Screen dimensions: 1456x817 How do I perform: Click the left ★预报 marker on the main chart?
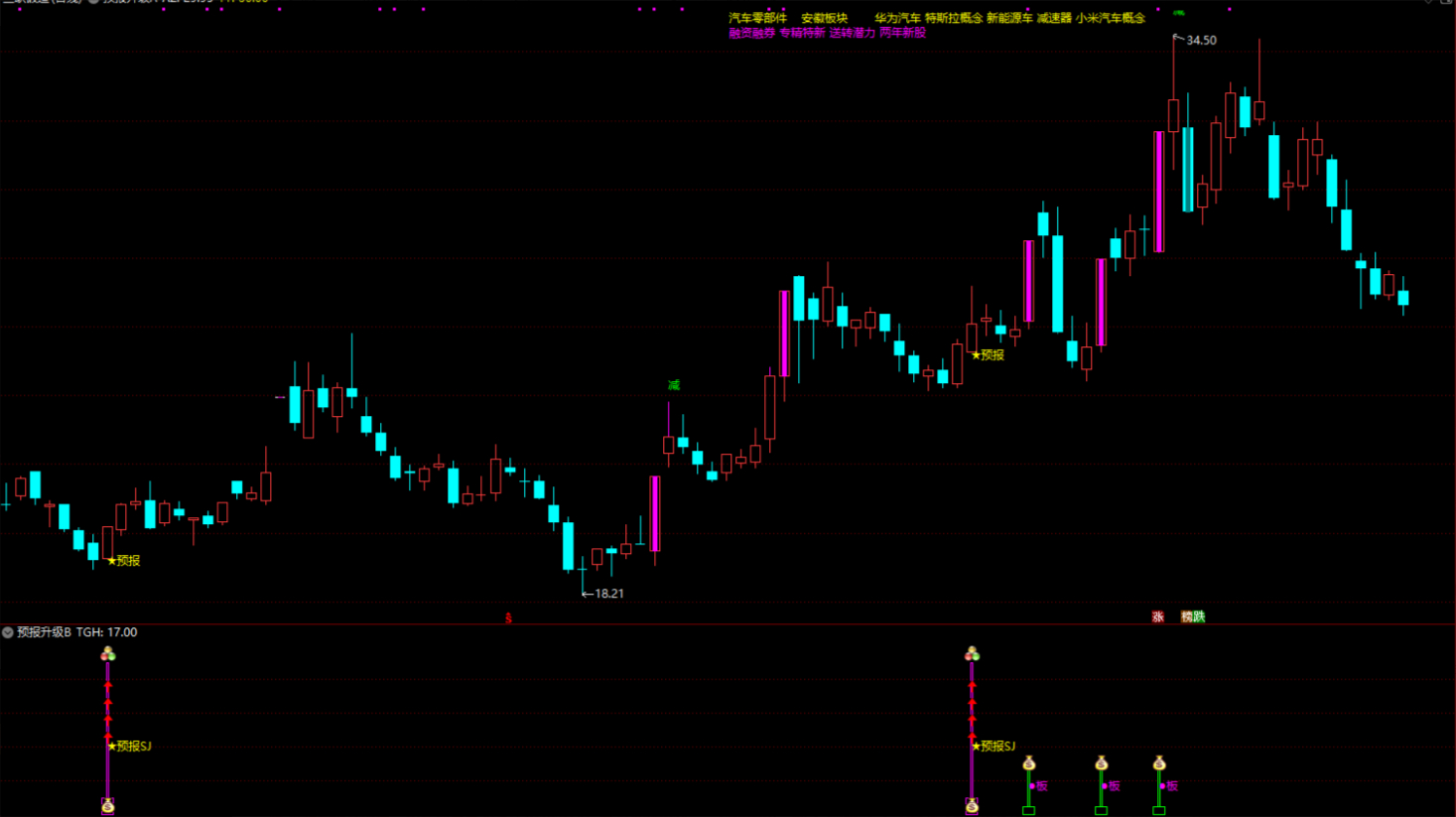point(123,561)
